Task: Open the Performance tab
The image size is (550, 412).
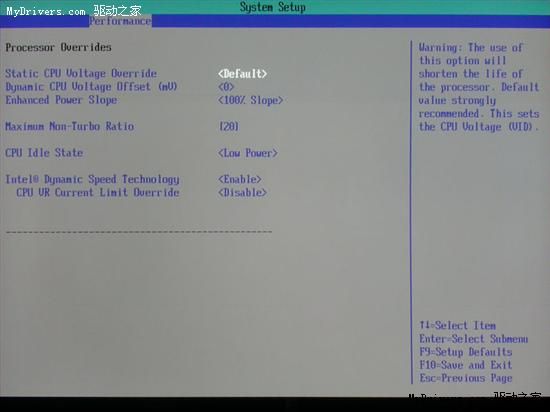Action: (x=120, y=21)
